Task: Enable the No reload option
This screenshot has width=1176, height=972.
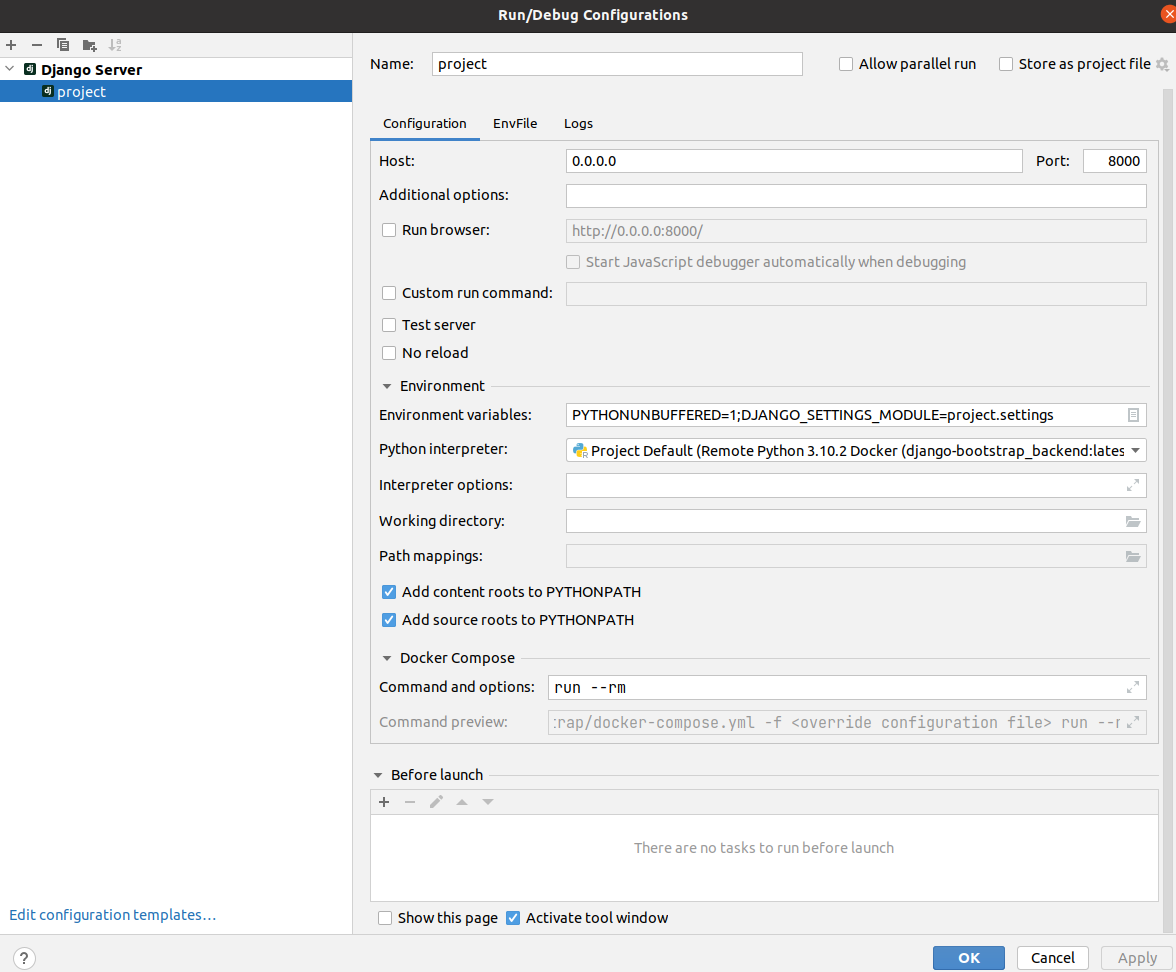Action: click(388, 353)
